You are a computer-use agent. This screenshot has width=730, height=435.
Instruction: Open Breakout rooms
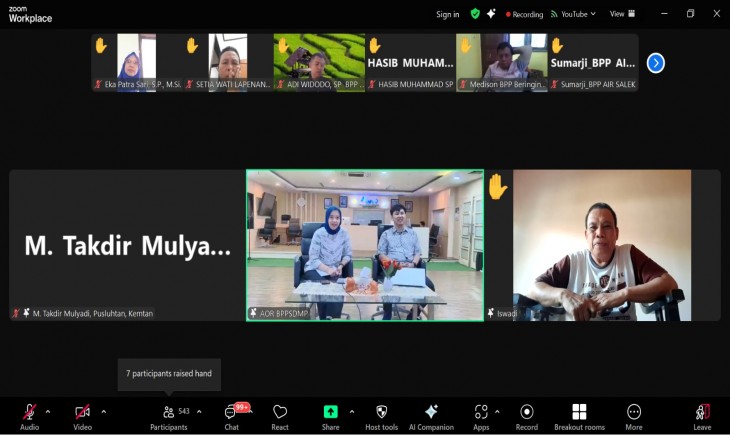pyautogui.click(x=579, y=416)
